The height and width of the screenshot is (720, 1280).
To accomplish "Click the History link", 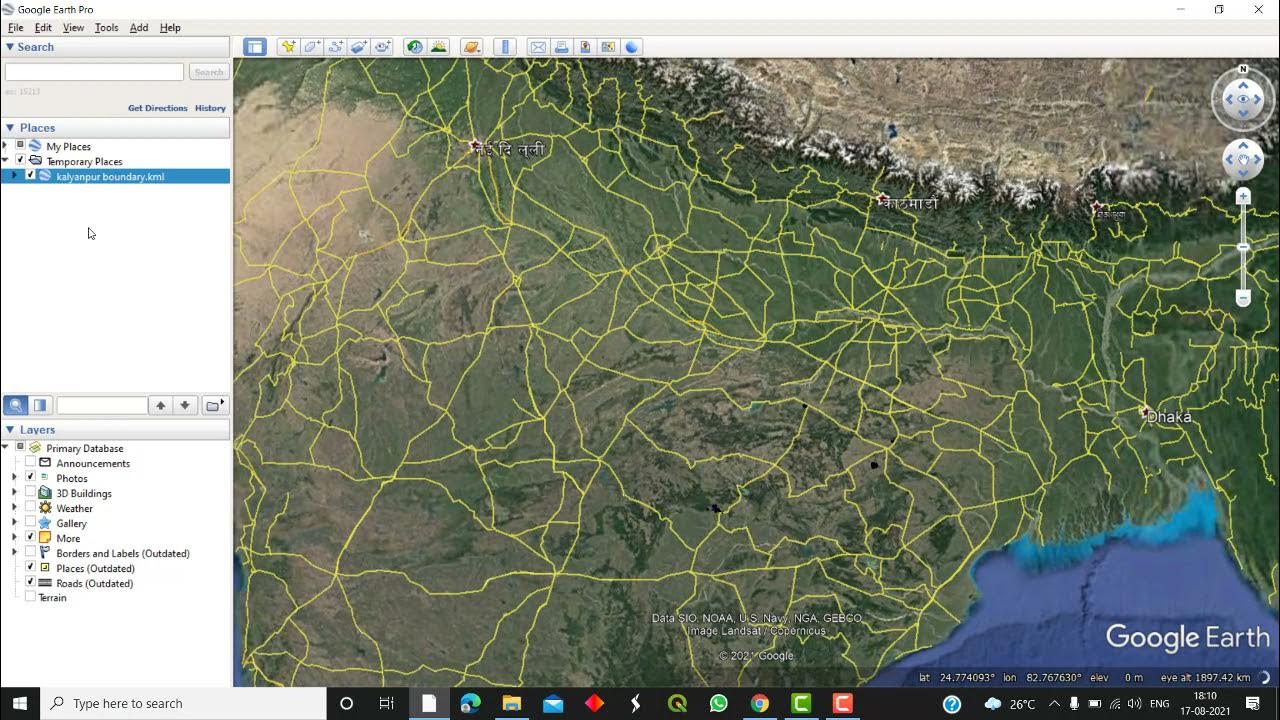I will tap(210, 108).
